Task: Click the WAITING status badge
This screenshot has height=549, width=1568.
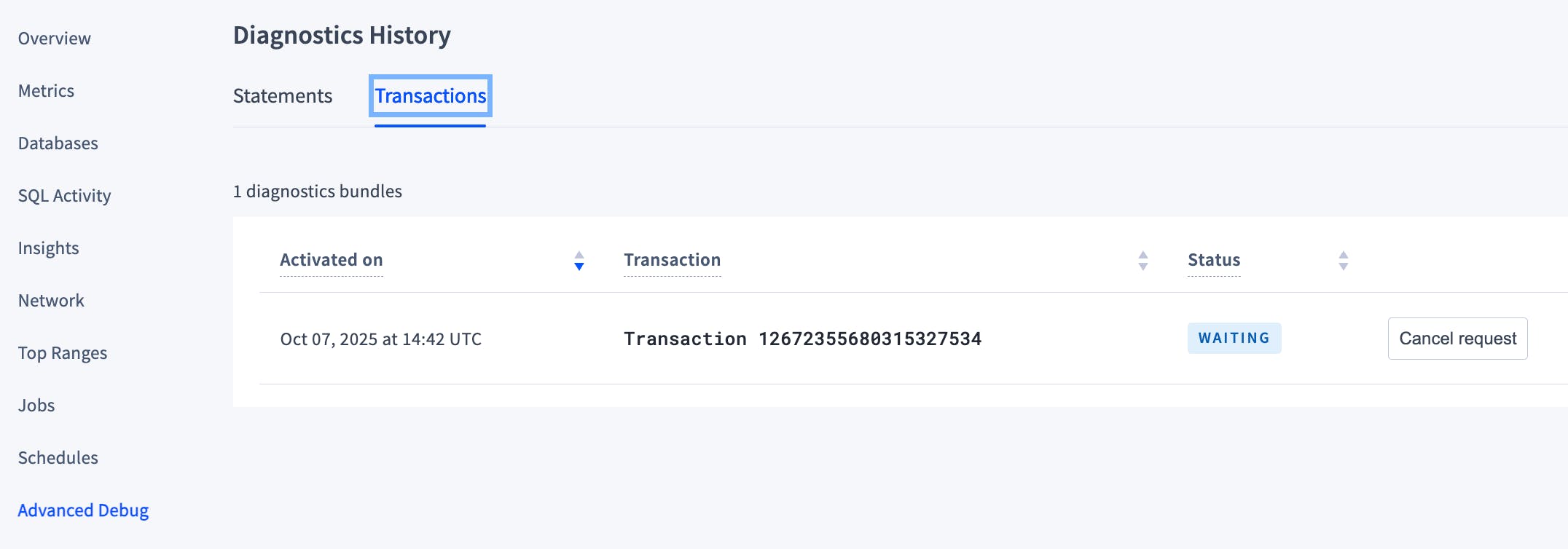Action: [1234, 338]
